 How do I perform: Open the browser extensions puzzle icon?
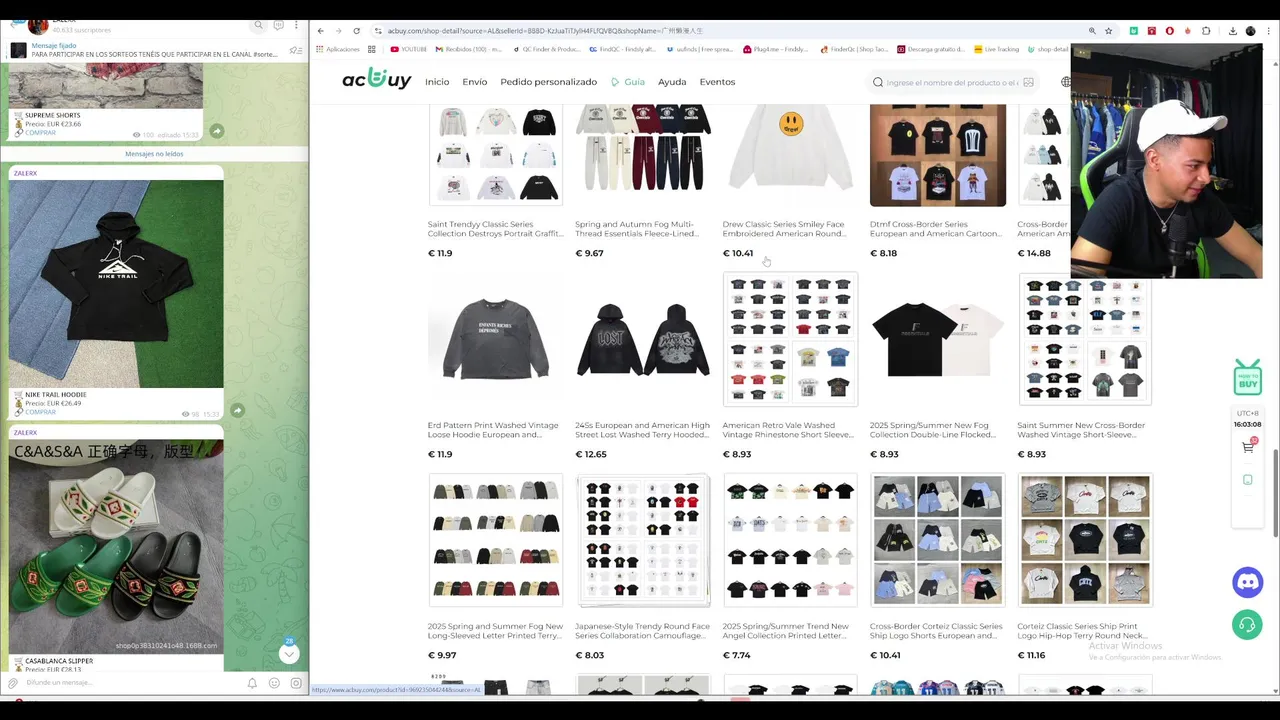[x=1206, y=31]
